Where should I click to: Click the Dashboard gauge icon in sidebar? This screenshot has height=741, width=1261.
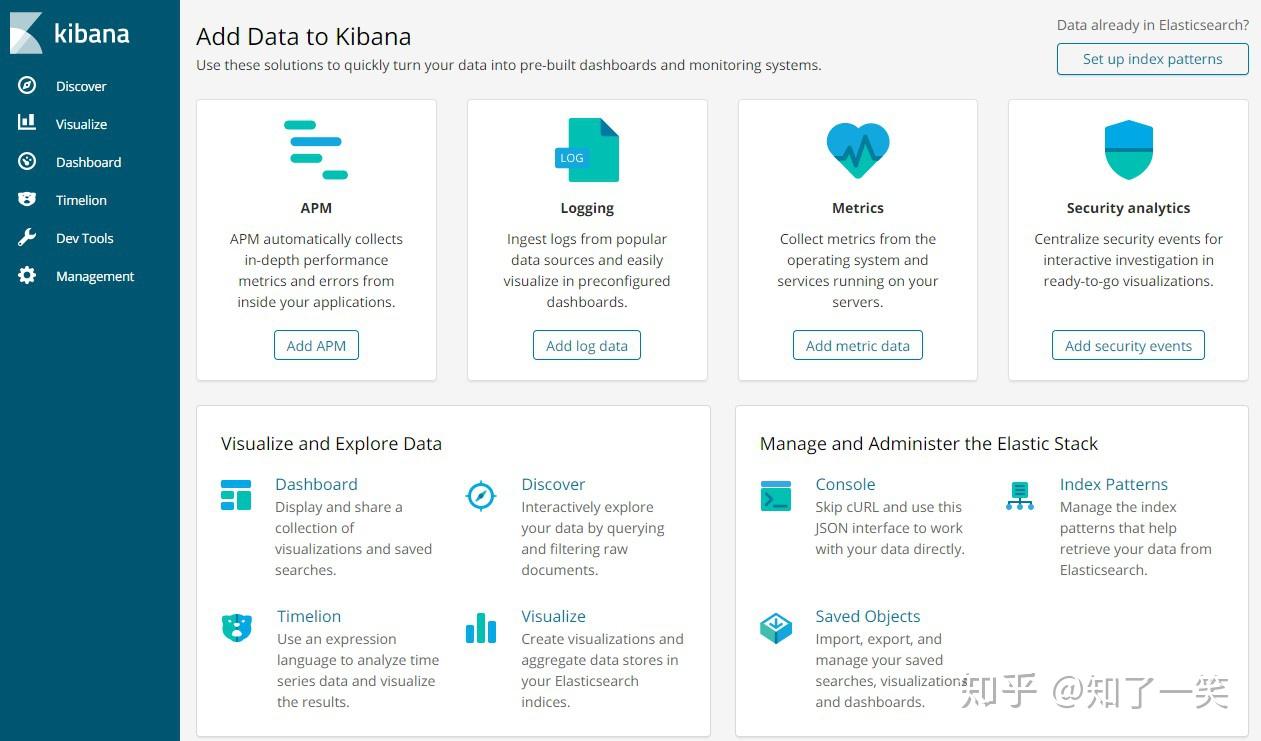27,162
